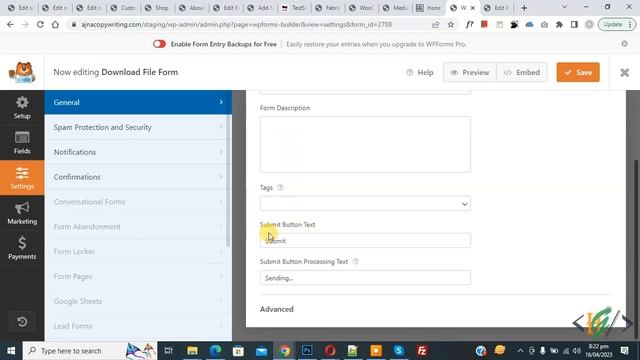Screen dimensions: 640x360
Task: Open form revisions history icon
Action: pyautogui.click(x=22, y=322)
